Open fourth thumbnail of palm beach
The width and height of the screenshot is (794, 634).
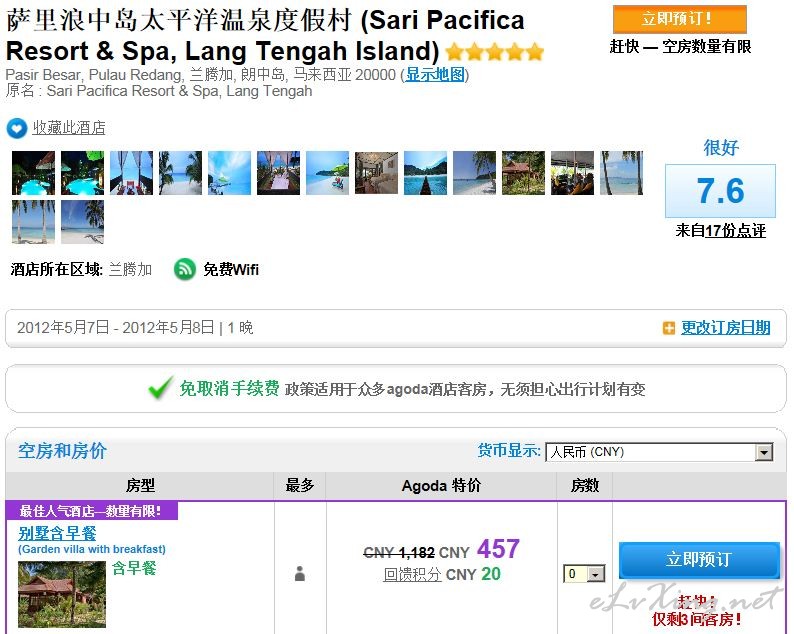(180, 173)
